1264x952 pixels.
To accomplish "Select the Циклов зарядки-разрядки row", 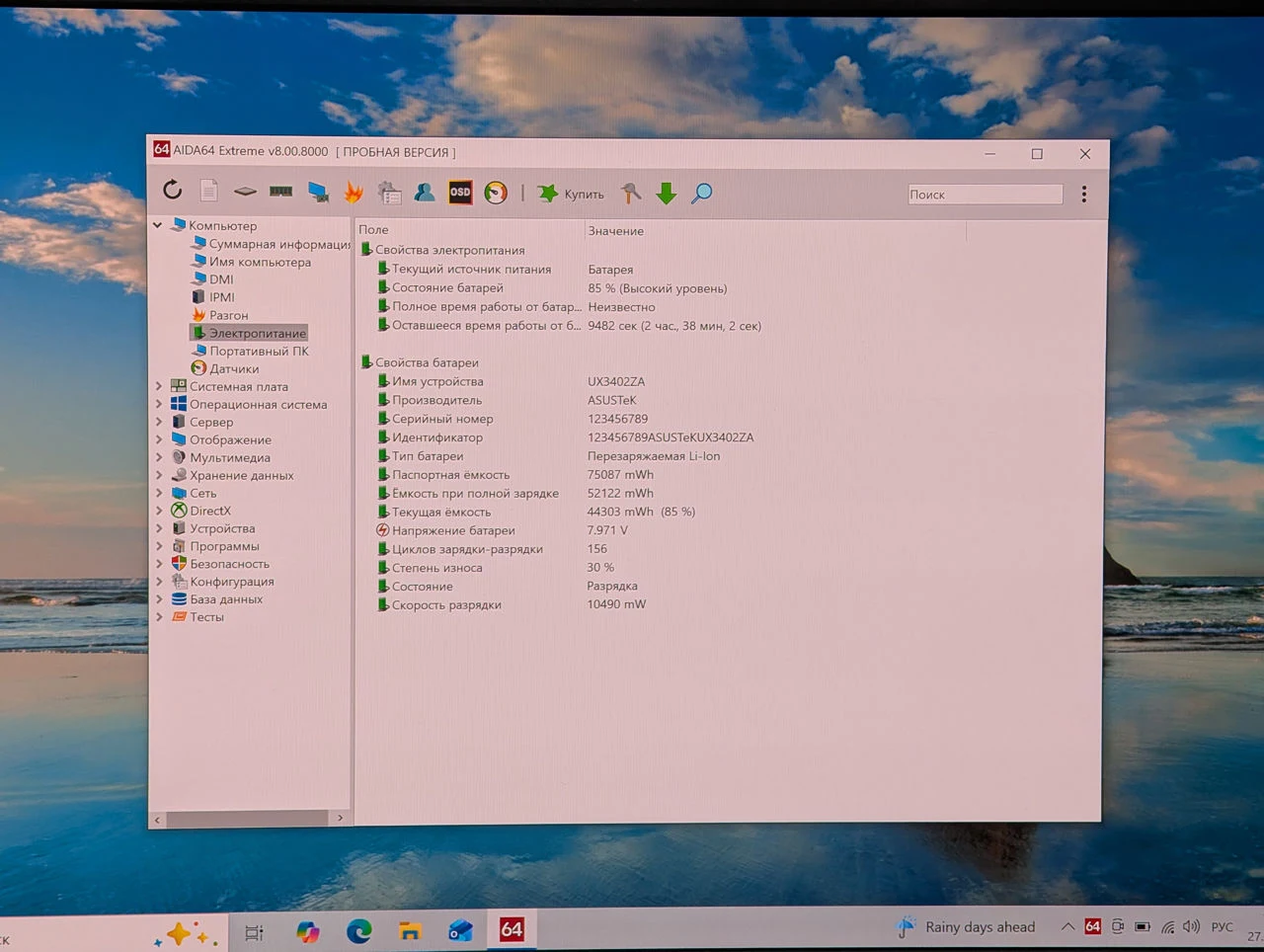I will tap(493, 549).
